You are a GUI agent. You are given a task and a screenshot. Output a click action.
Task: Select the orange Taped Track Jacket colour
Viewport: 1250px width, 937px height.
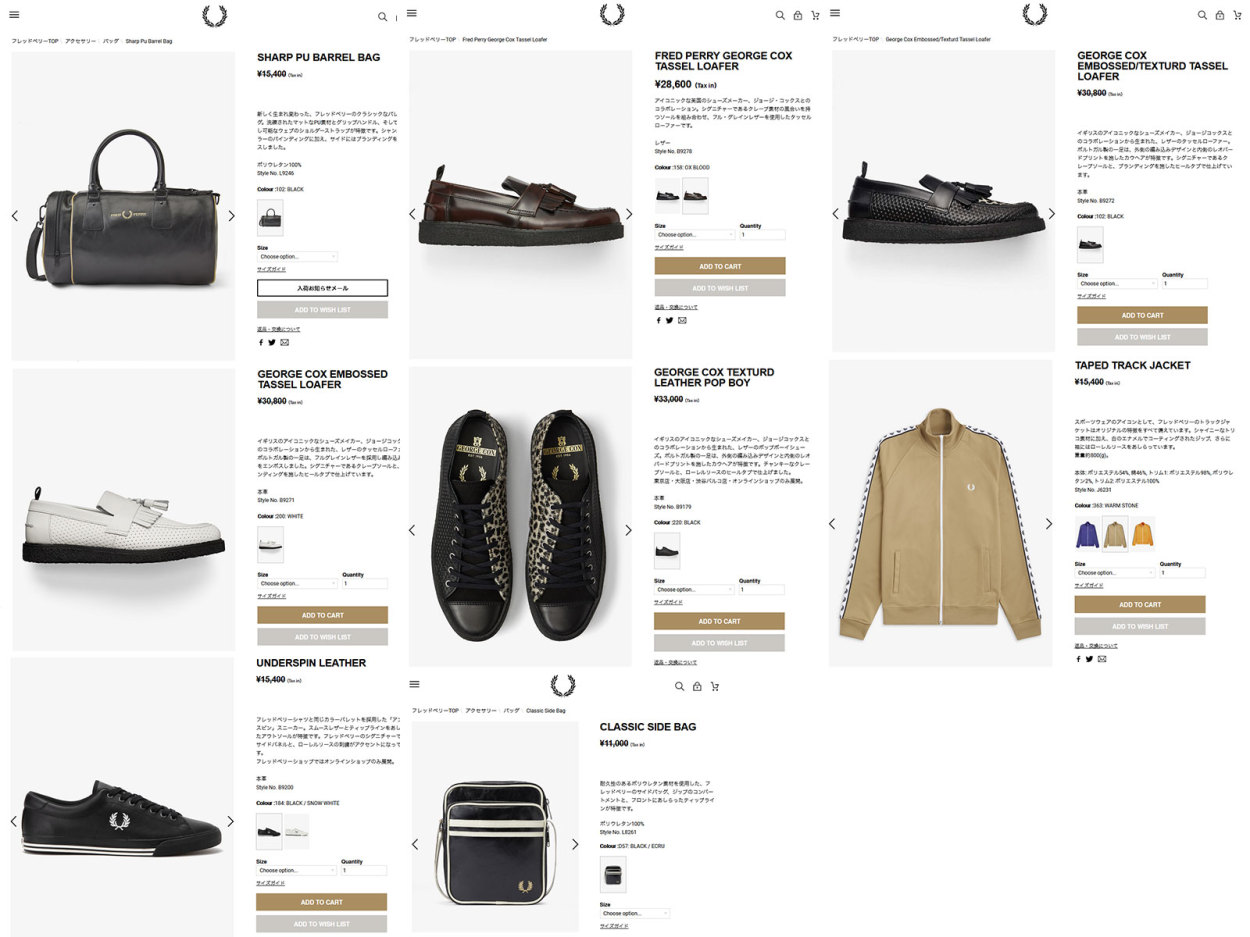point(1142,535)
